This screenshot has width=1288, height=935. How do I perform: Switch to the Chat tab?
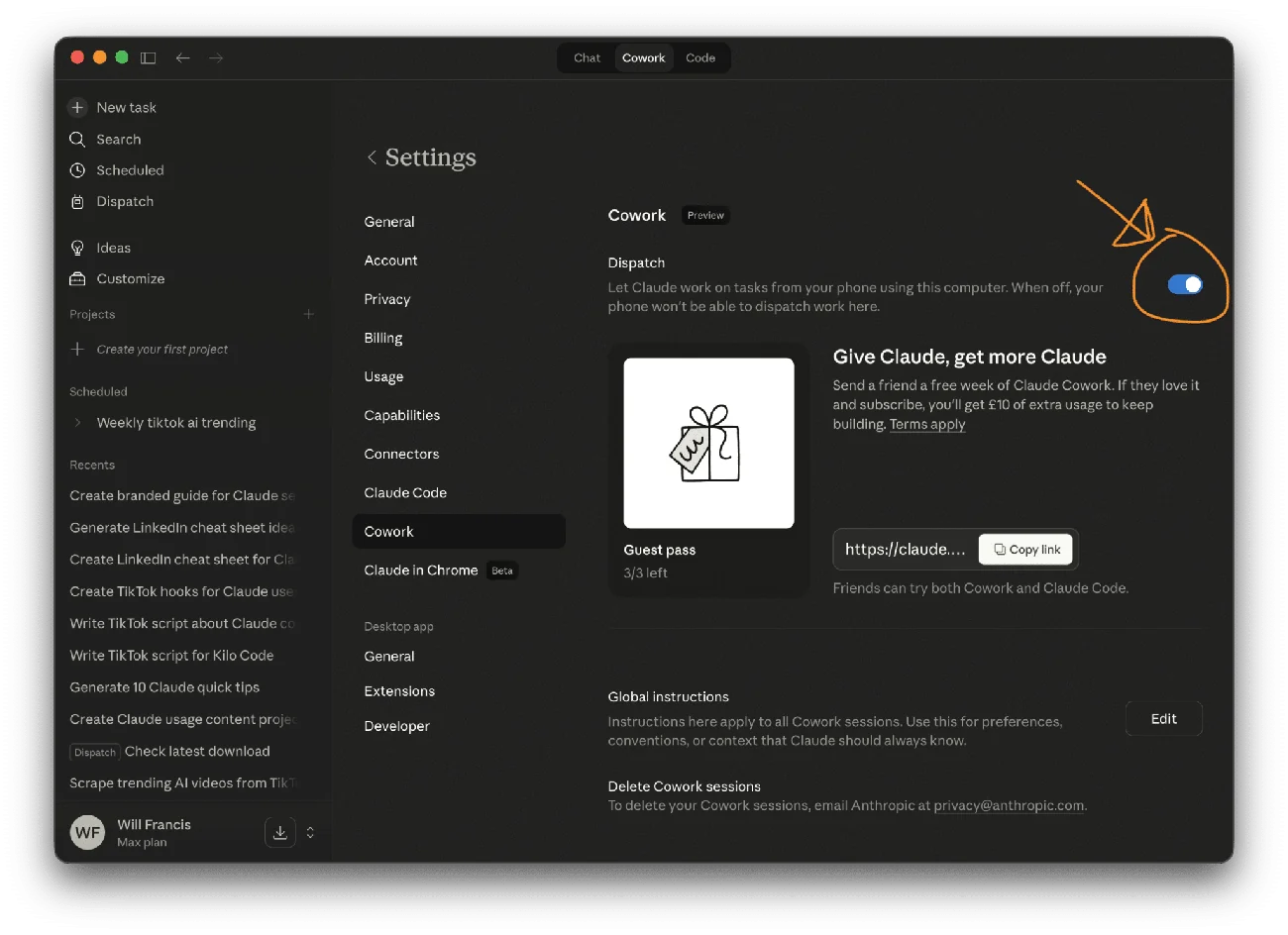point(587,58)
